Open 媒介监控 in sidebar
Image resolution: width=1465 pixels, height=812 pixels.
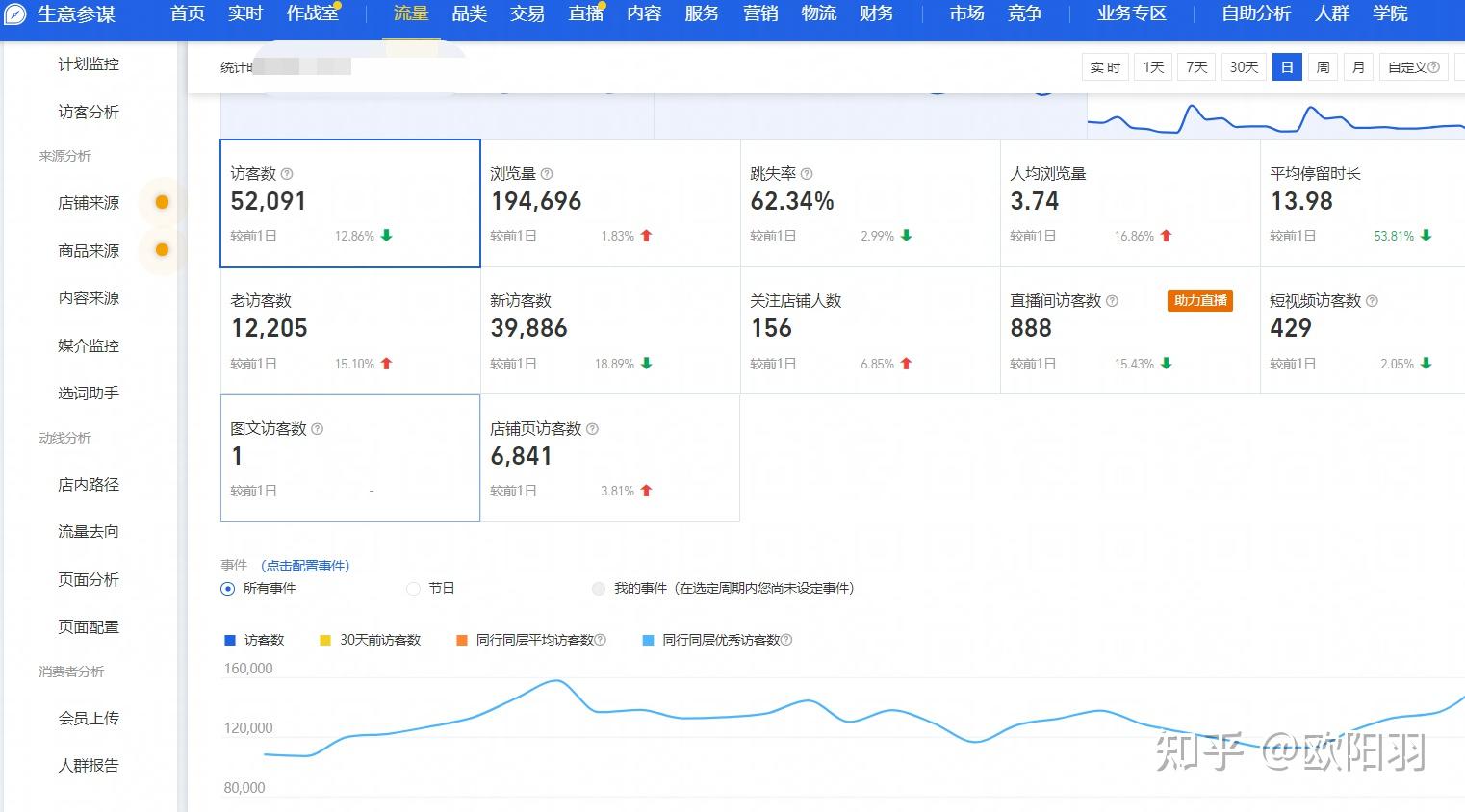pos(89,345)
